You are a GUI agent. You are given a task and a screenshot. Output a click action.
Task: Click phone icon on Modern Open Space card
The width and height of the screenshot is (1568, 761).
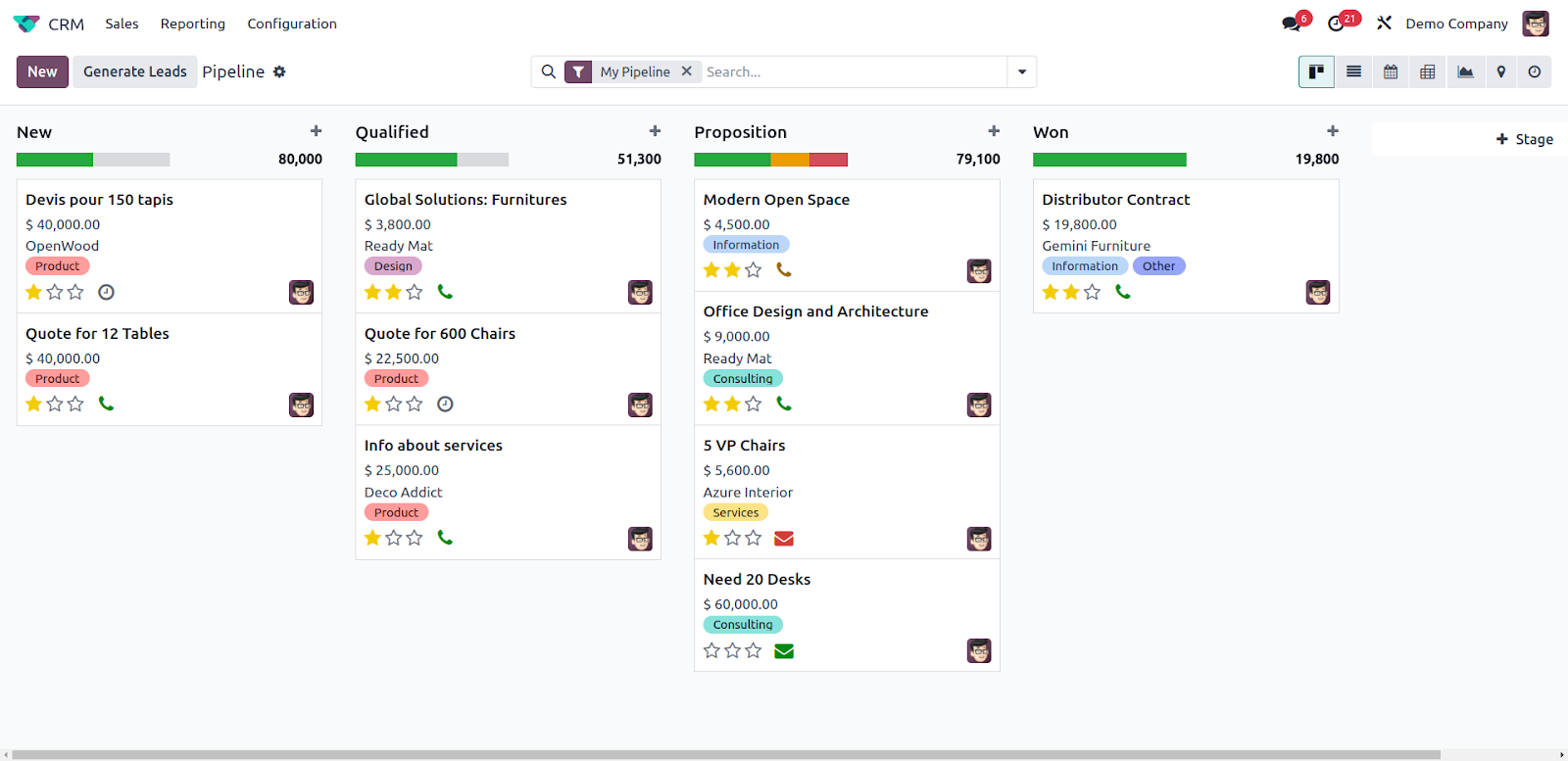pos(784,269)
